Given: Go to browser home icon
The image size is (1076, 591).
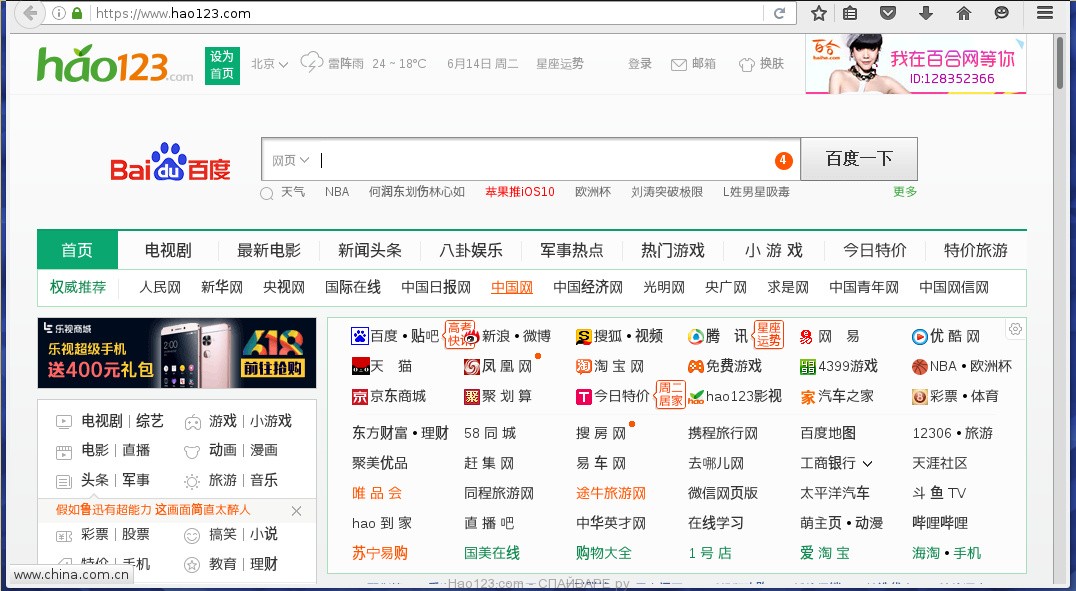Looking at the screenshot, I should coord(963,13).
